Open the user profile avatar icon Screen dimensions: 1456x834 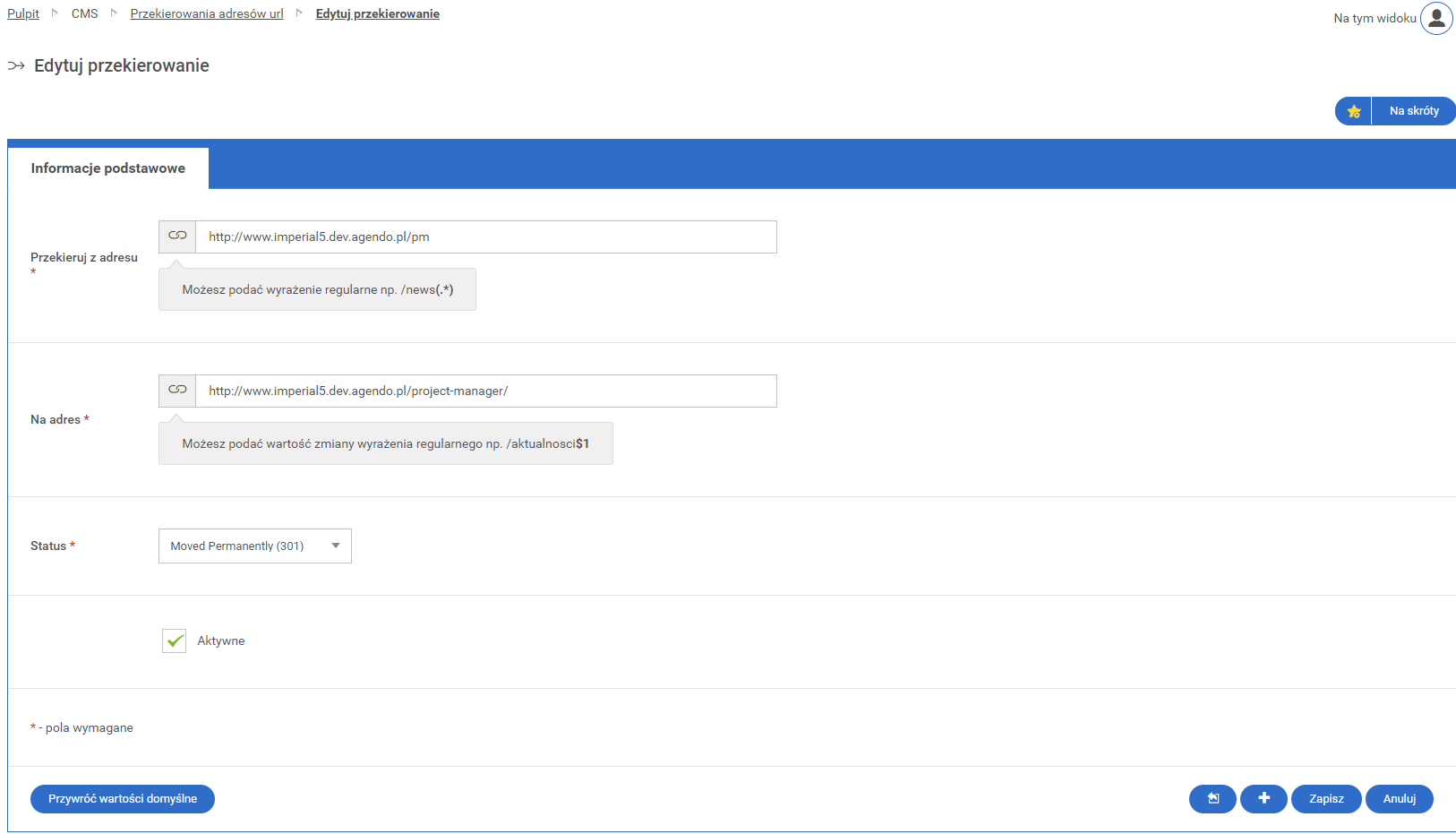pos(1436,18)
